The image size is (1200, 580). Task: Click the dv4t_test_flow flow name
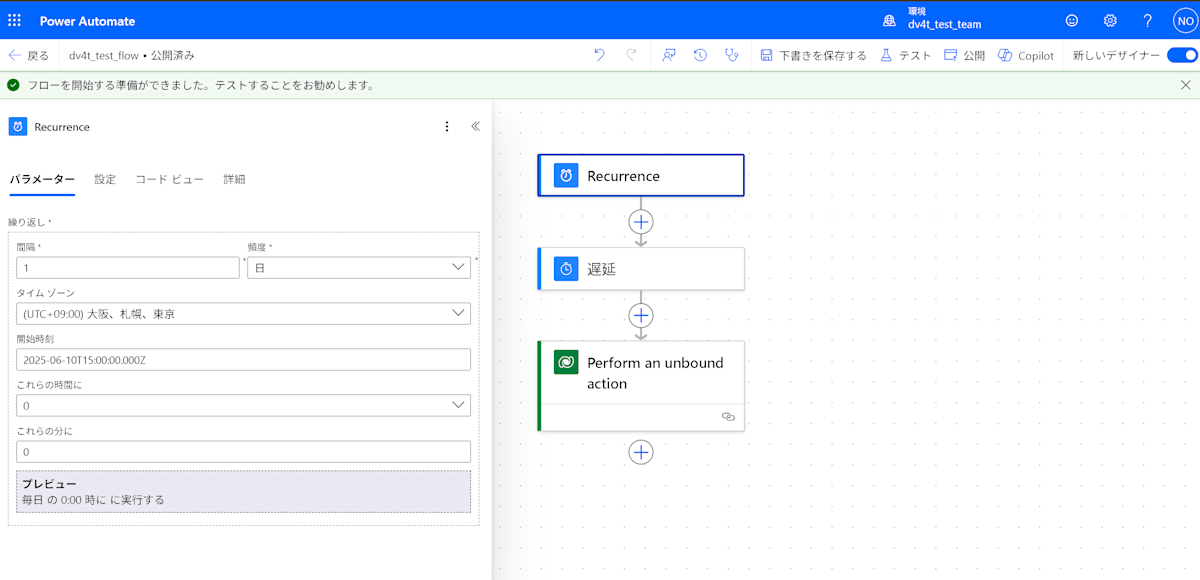[x=104, y=56]
